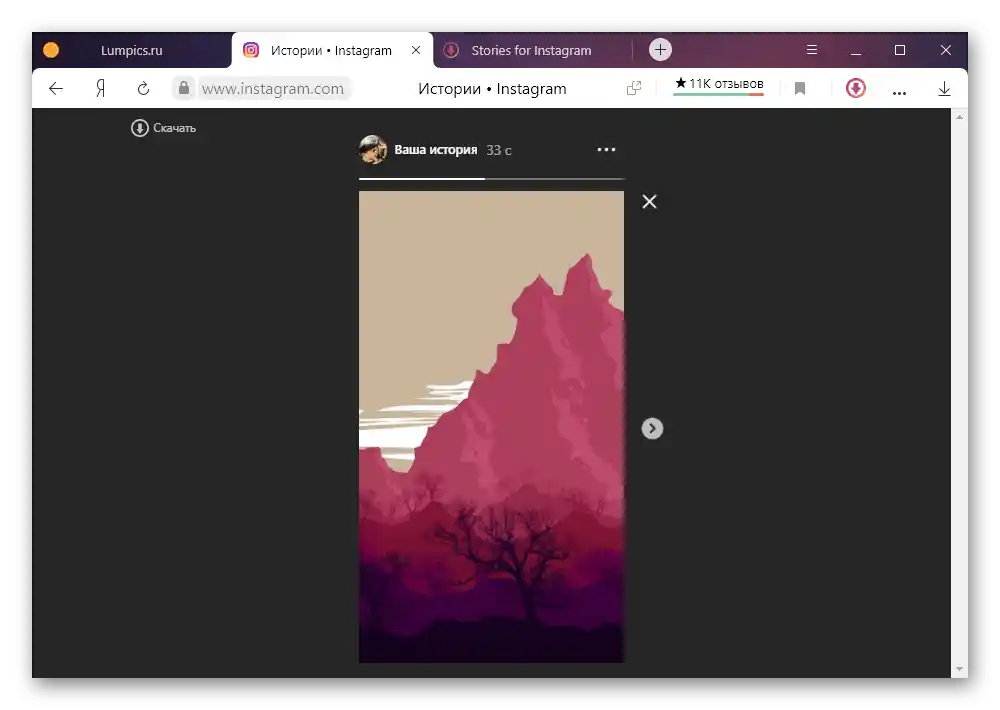Screen dimensions: 1000x710
Task: View the 11K отзывов site rating
Action: [x=719, y=85]
